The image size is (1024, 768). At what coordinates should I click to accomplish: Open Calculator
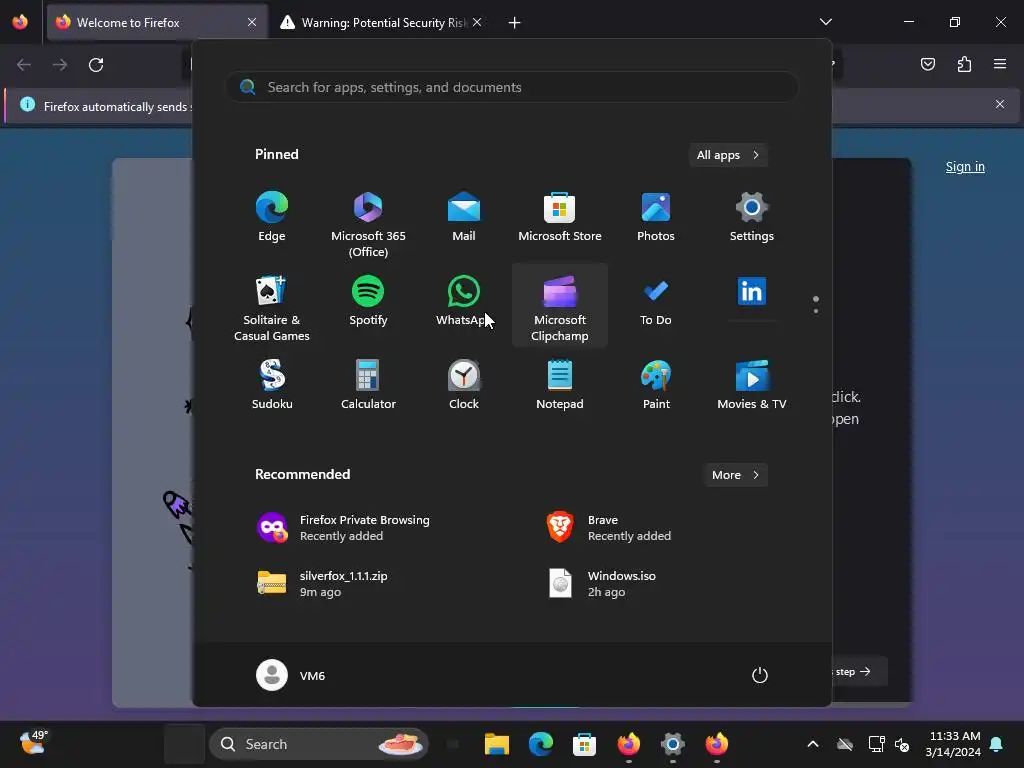(368, 385)
